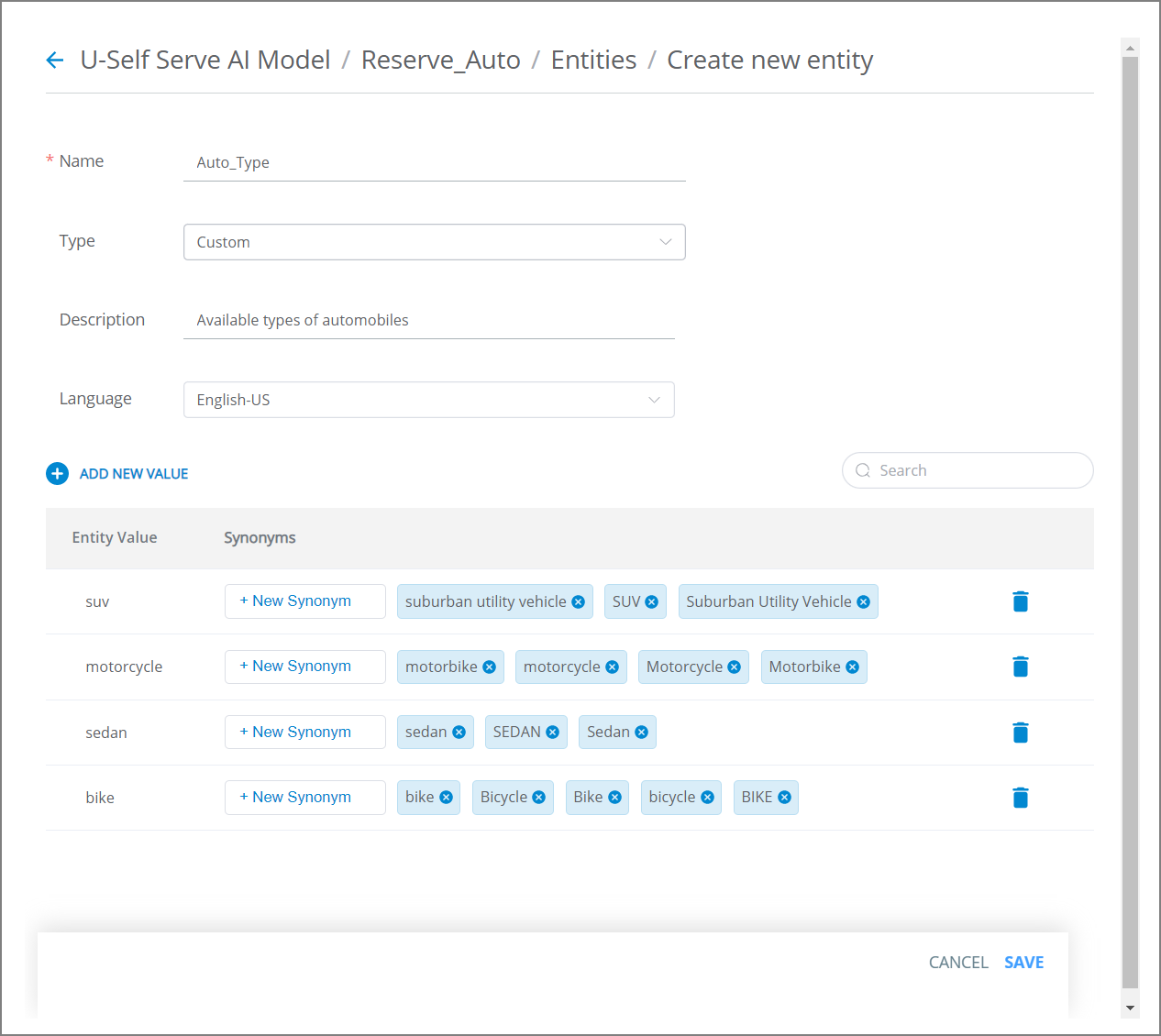This screenshot has width=1161, height=1036.
Task: Delete the suv entity row
Action: (1020, 601)
